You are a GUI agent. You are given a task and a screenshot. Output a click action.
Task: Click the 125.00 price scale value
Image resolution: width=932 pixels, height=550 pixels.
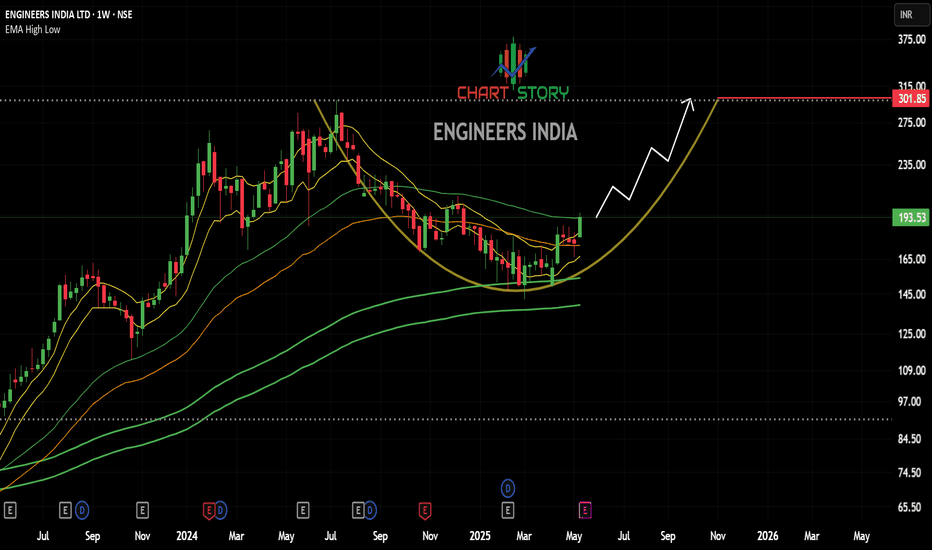coord(912,334)
